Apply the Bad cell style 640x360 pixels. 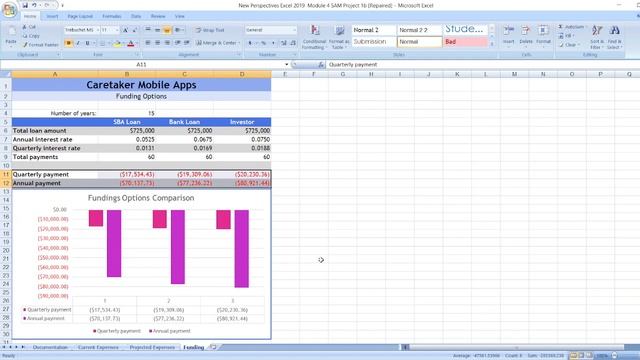pos(465,42)
